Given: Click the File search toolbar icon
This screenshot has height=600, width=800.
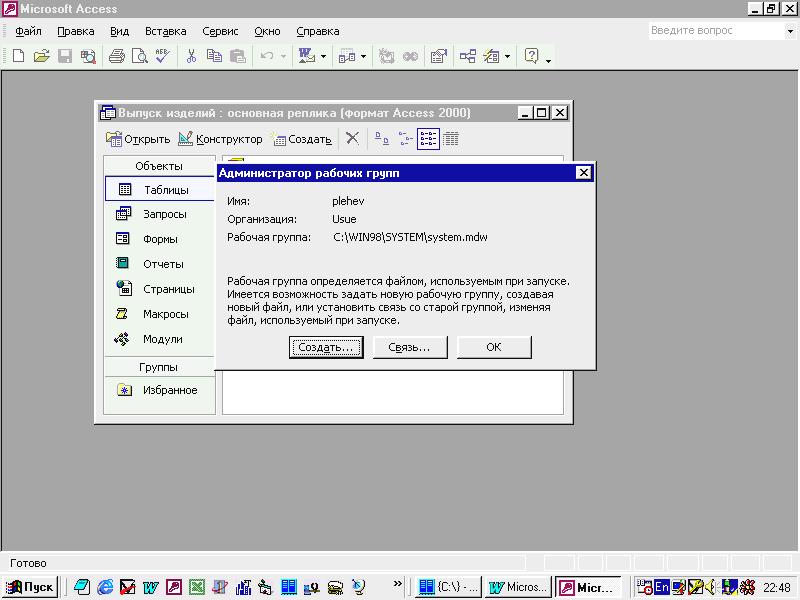Looking at the screenshot, I should coord(88,56).
